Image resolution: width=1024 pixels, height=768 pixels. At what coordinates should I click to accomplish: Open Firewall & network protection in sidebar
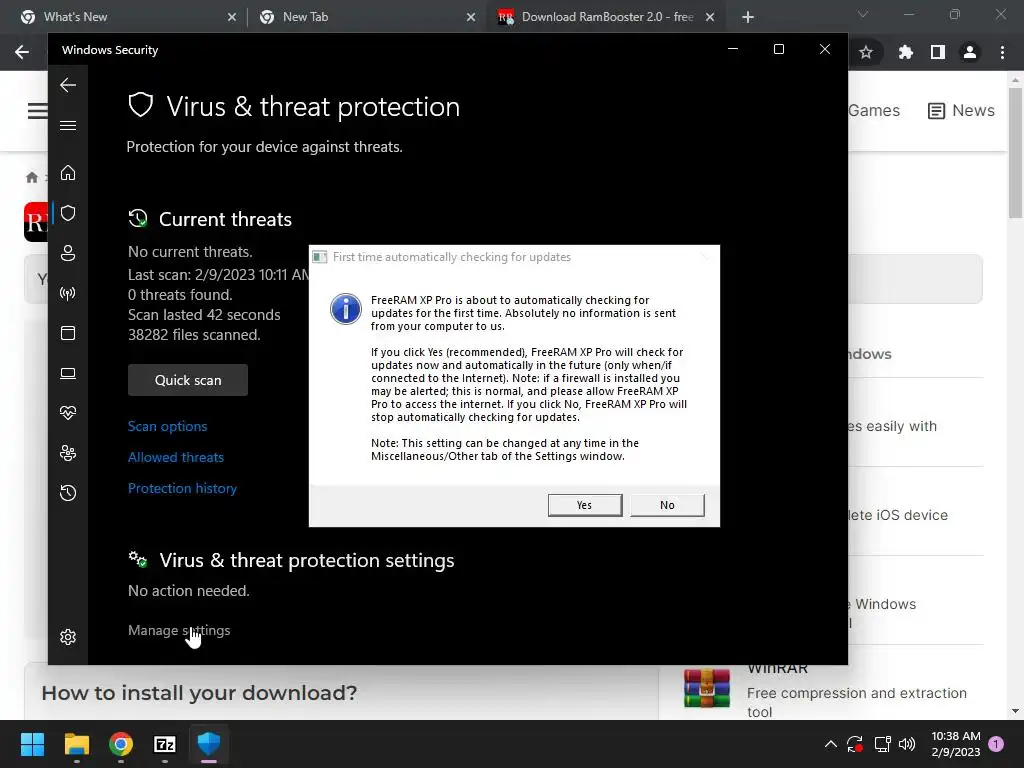(68, 293)
